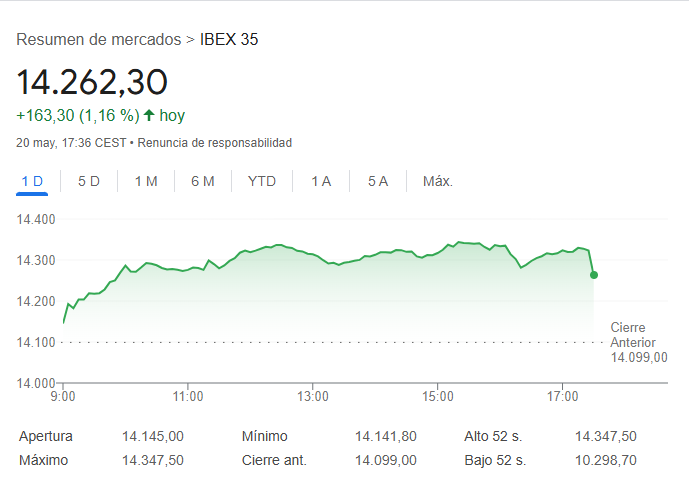689x489 pixels.
Task: Click the IBEX 35 breadcrumb title
Action: coord(229,40)
